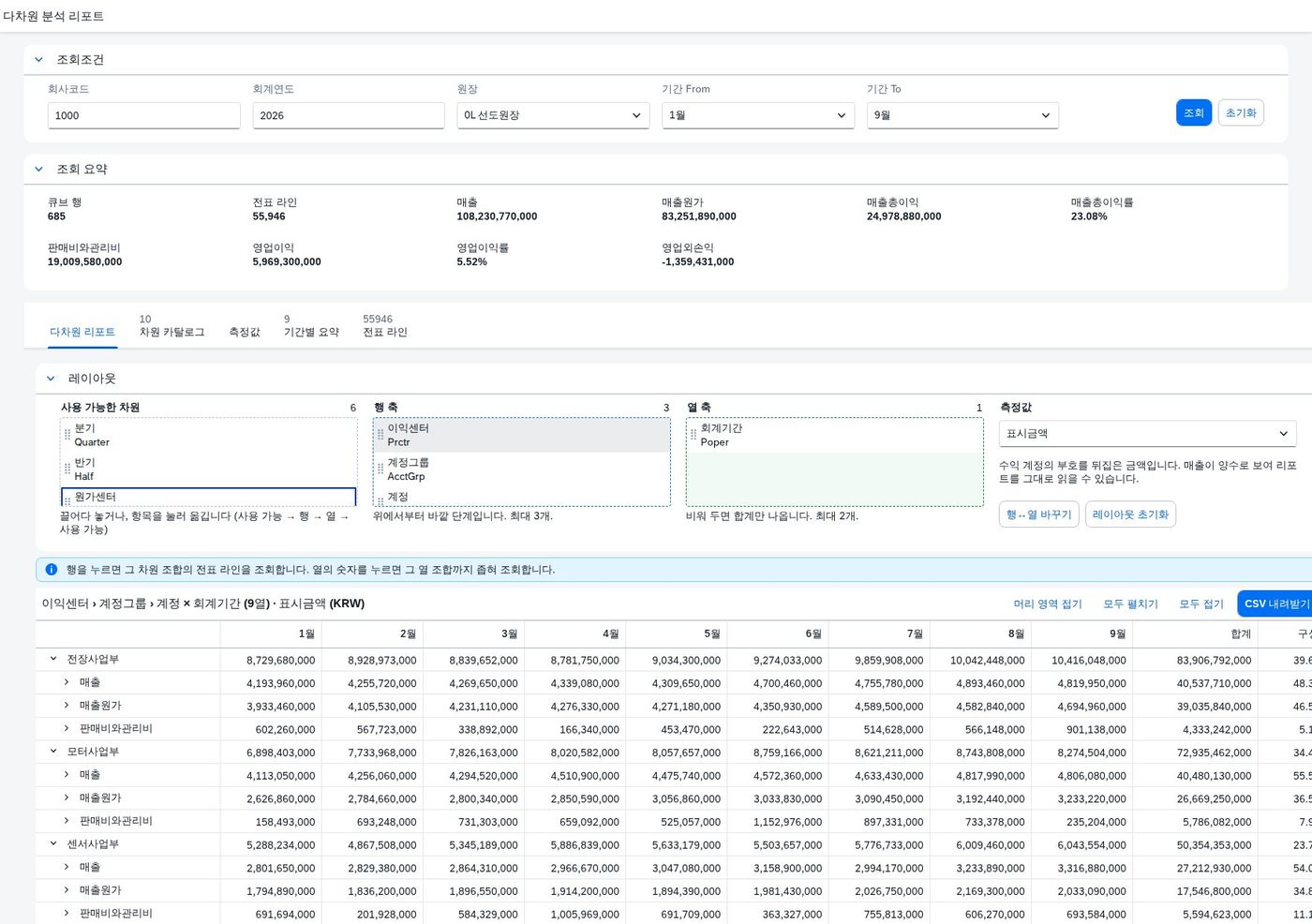Open the 원장 dropdown

point(553,115)
